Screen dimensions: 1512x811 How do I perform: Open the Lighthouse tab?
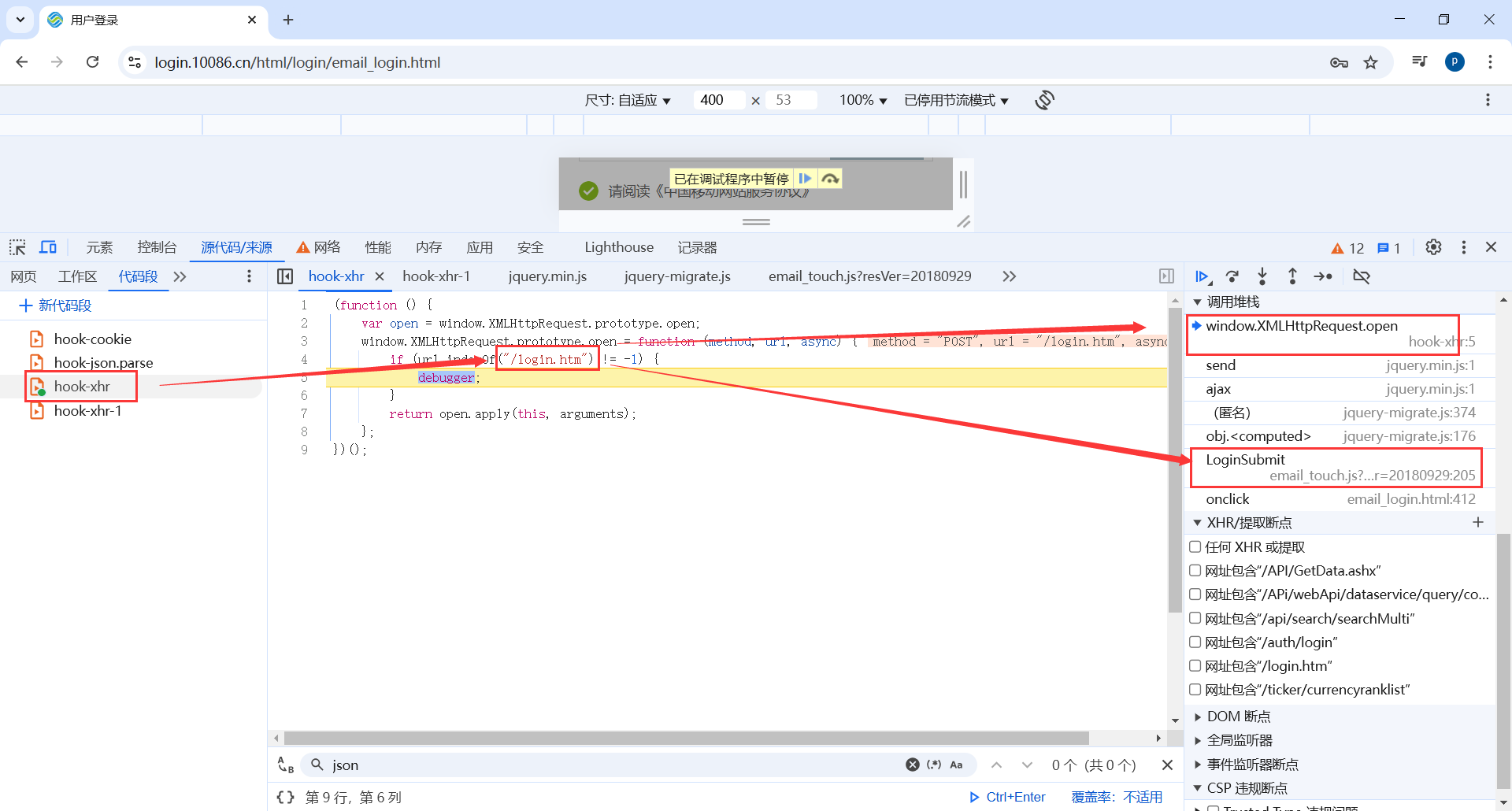pyautogui.click(x=619, y=247)
